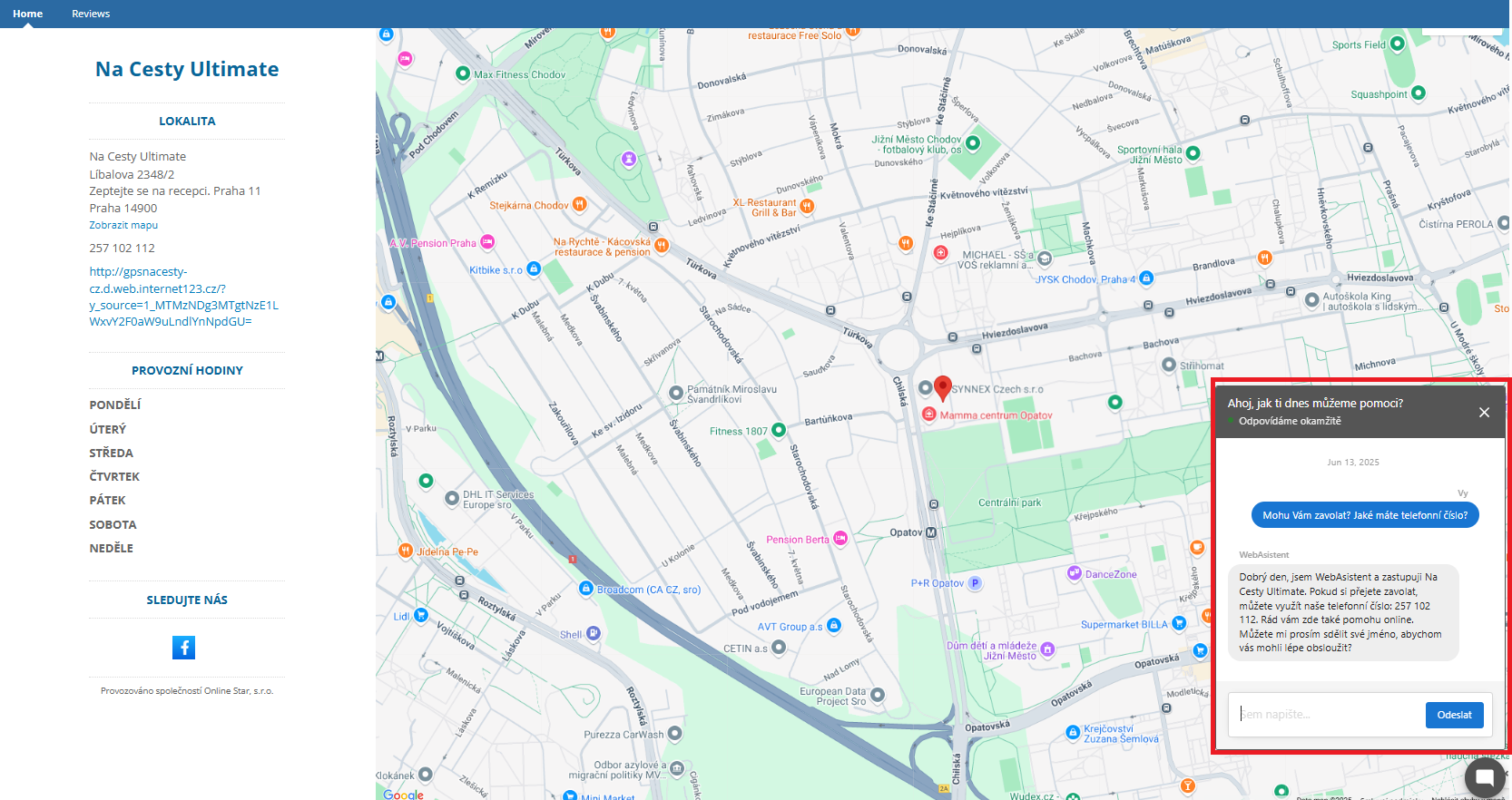Send the chat message with Odeslat button
Image resolution: width=1512 pixels, height=800 pixels.
pyautogui.click(x=1454, y=715)
